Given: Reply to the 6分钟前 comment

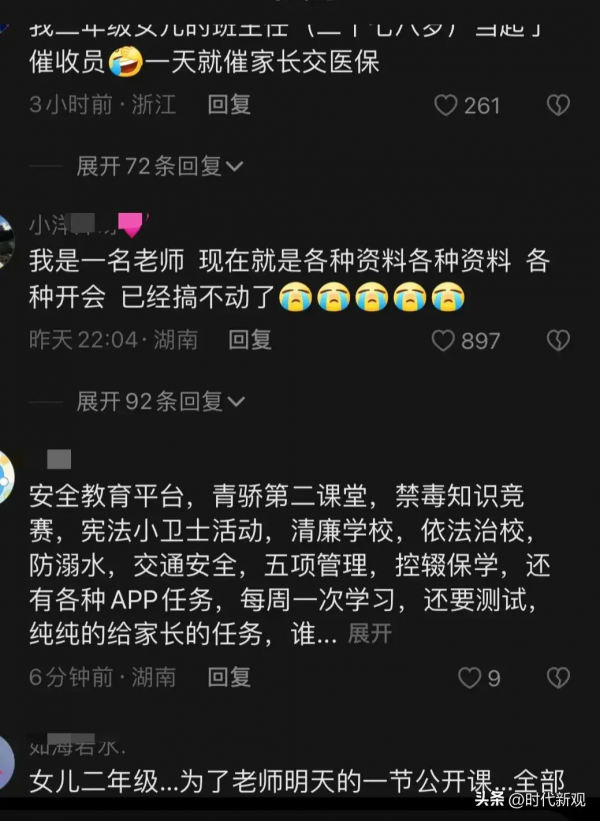Looking at the screenshot, I should [x=229, y=677].
